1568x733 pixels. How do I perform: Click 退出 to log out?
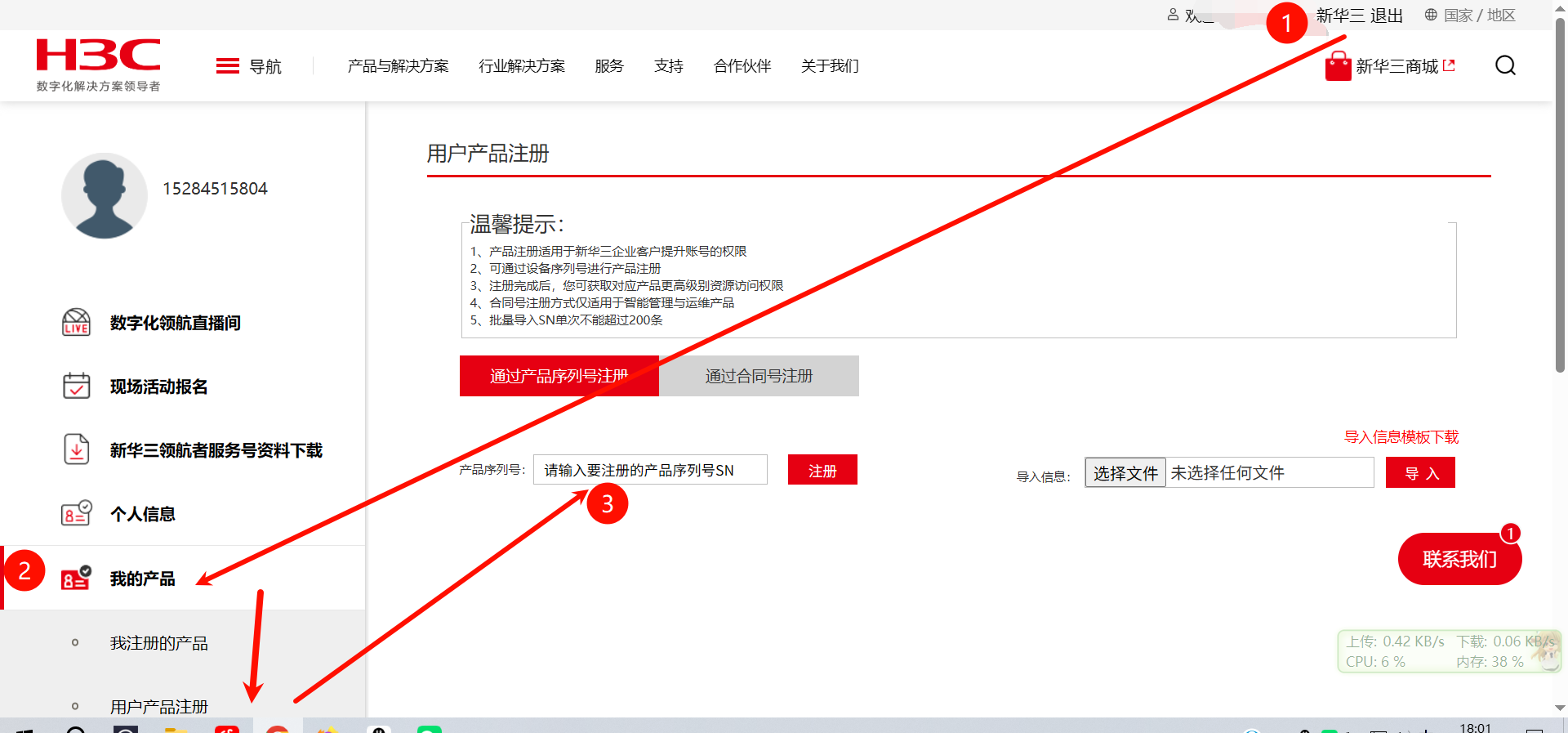(x=1387, y=16)
